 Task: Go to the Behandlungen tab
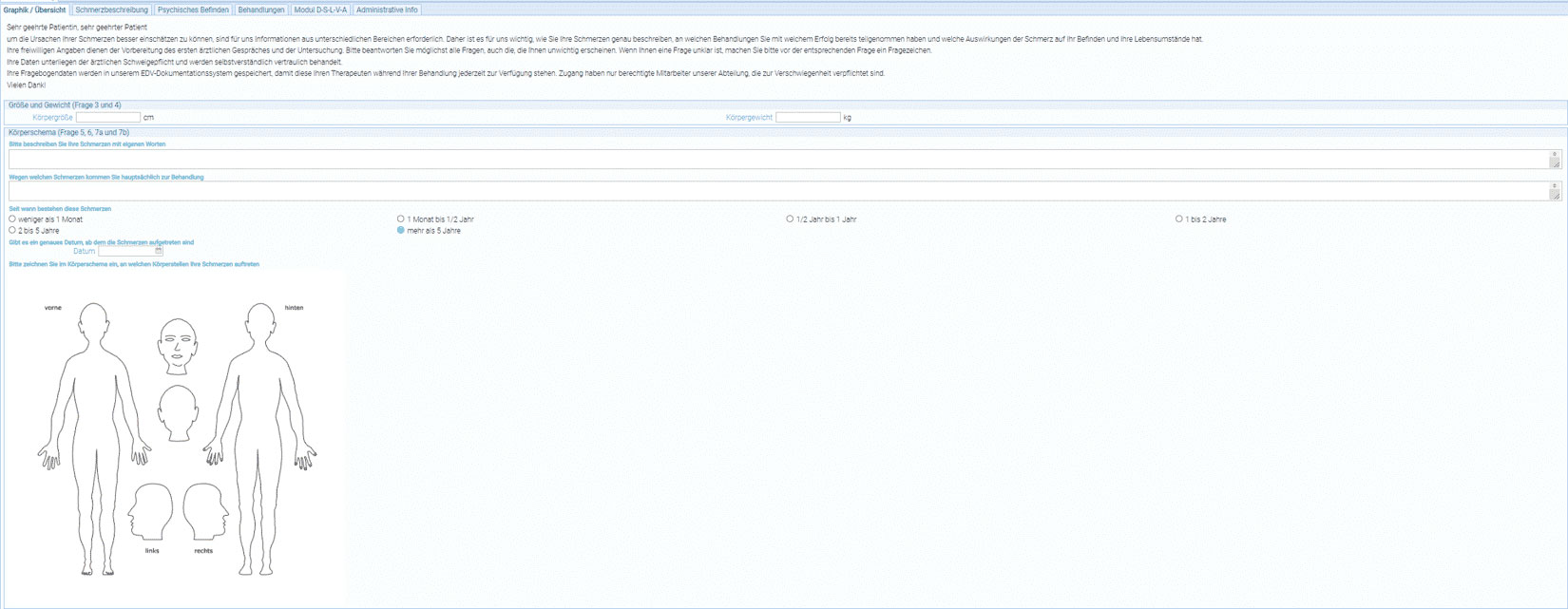point(261,10)
